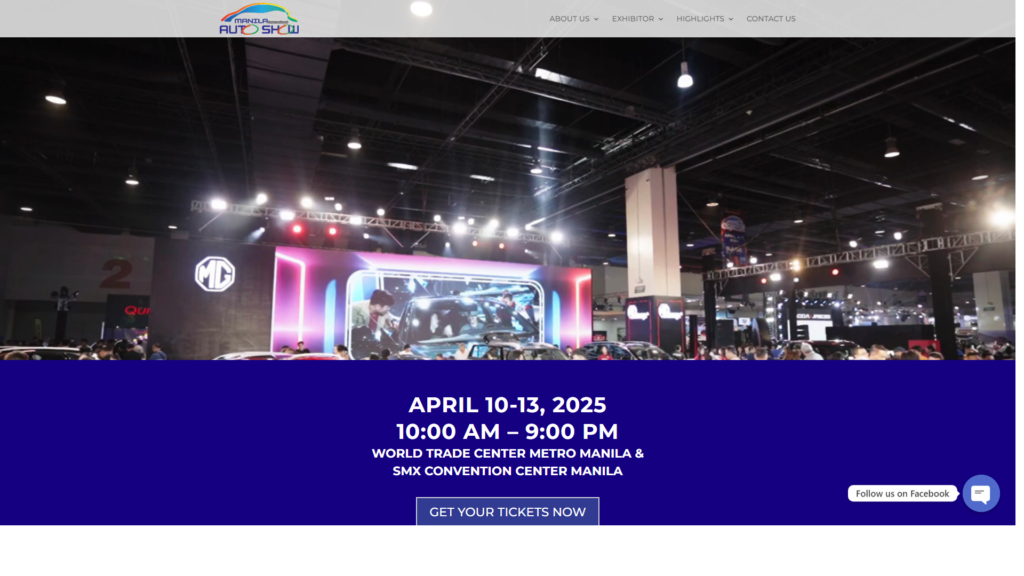The image size is (1024, 576).
Task: Expand the Exhibitor dropdown chevron
Action: 660,20
